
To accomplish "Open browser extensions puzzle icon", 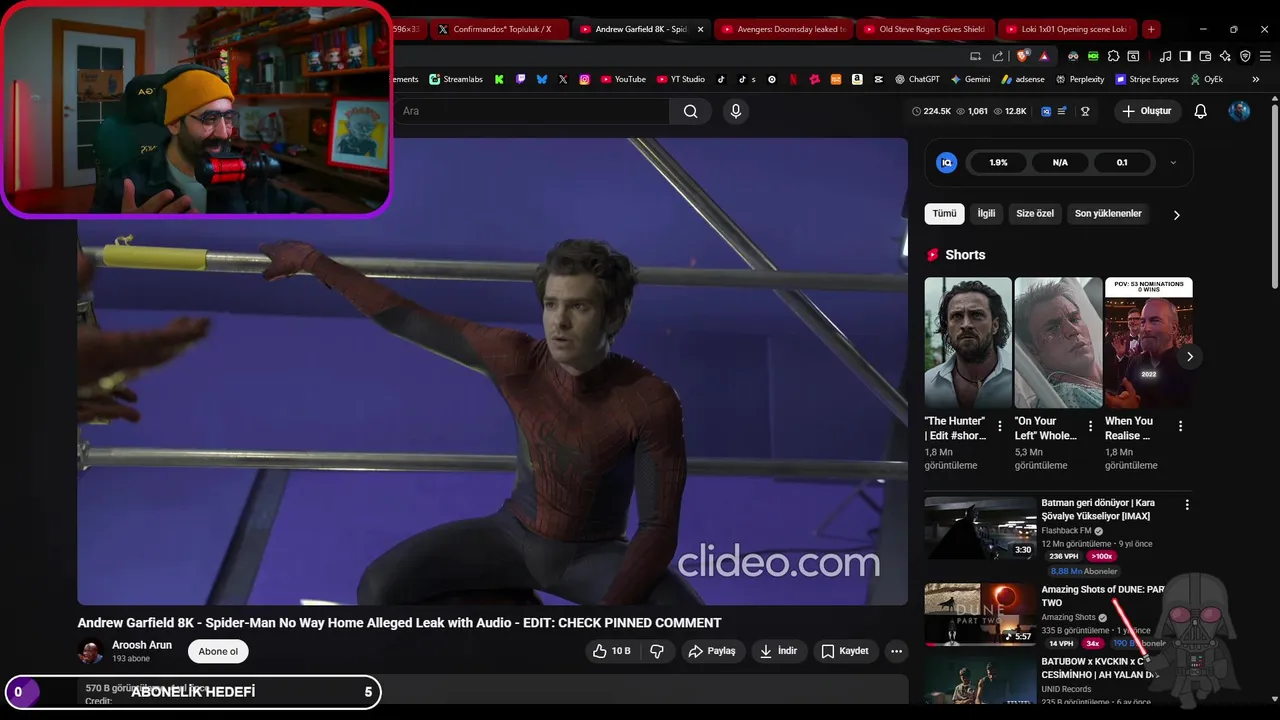I will click(1113, 57).
